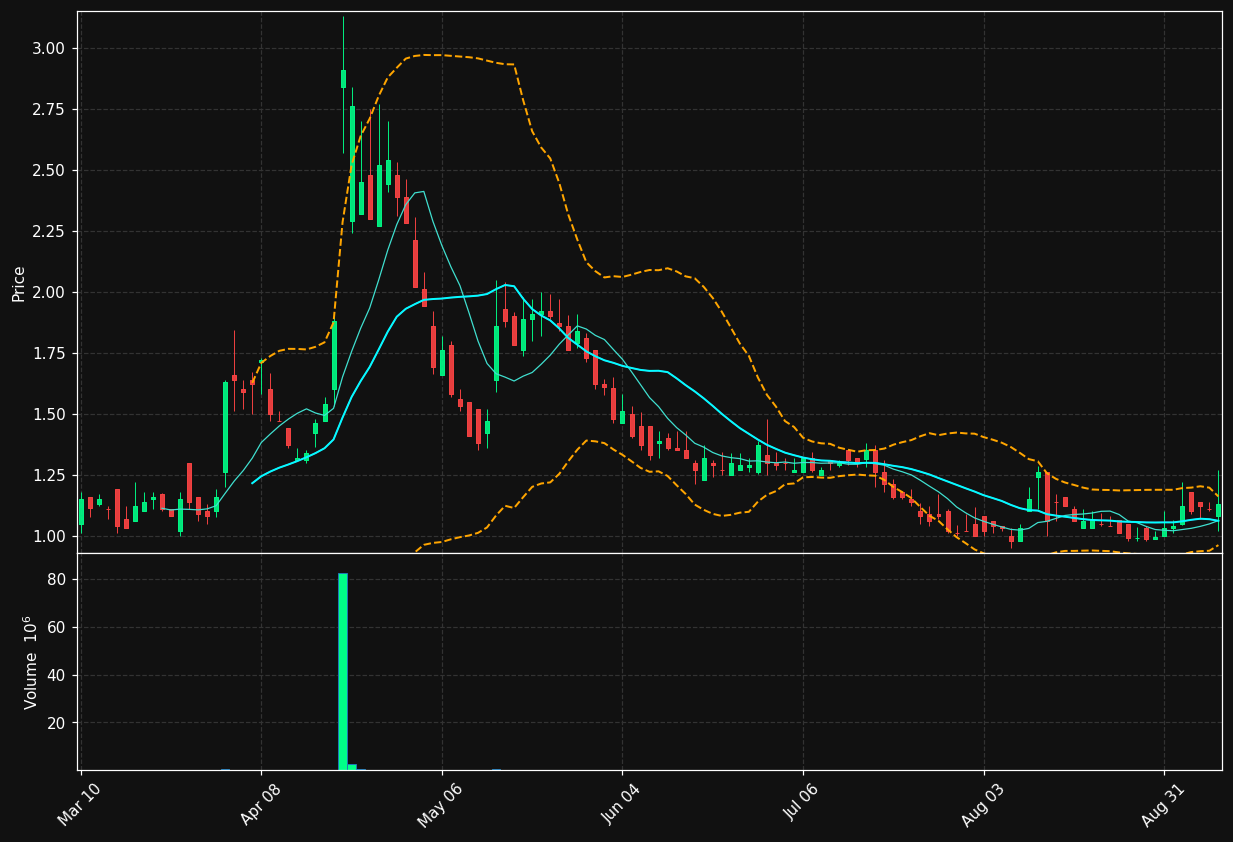Click the Jul 06 date label
This screenshot has width=1233, height=842.
point(802,803)
